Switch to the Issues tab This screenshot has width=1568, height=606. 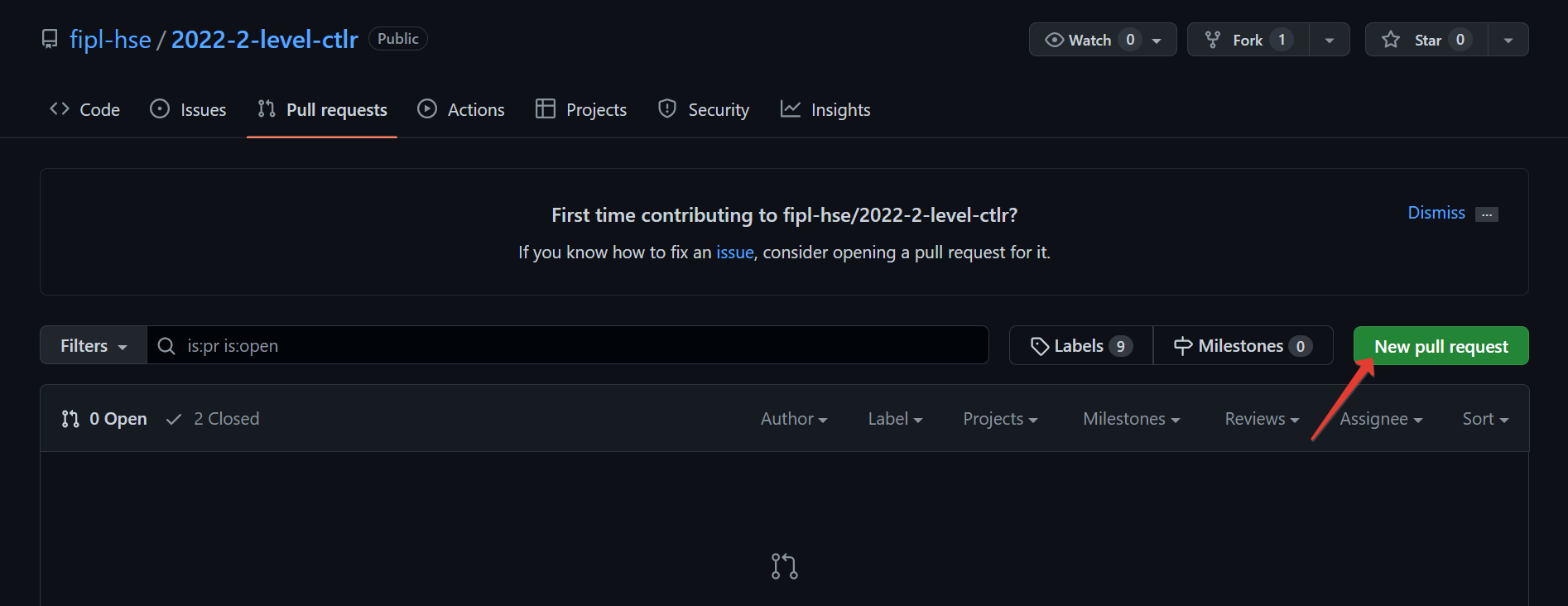tap(188, 109)
